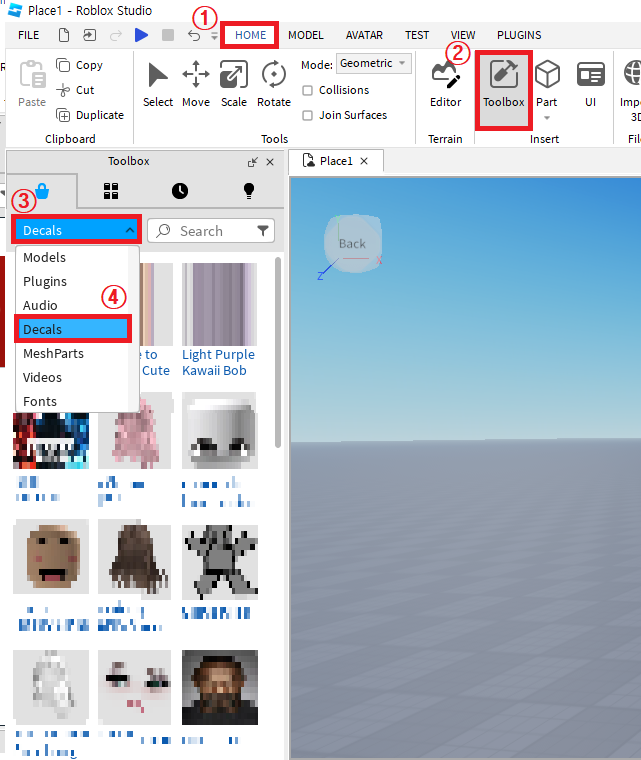Click the brown smiling face decal thumbnail

[x=51, y=556]
